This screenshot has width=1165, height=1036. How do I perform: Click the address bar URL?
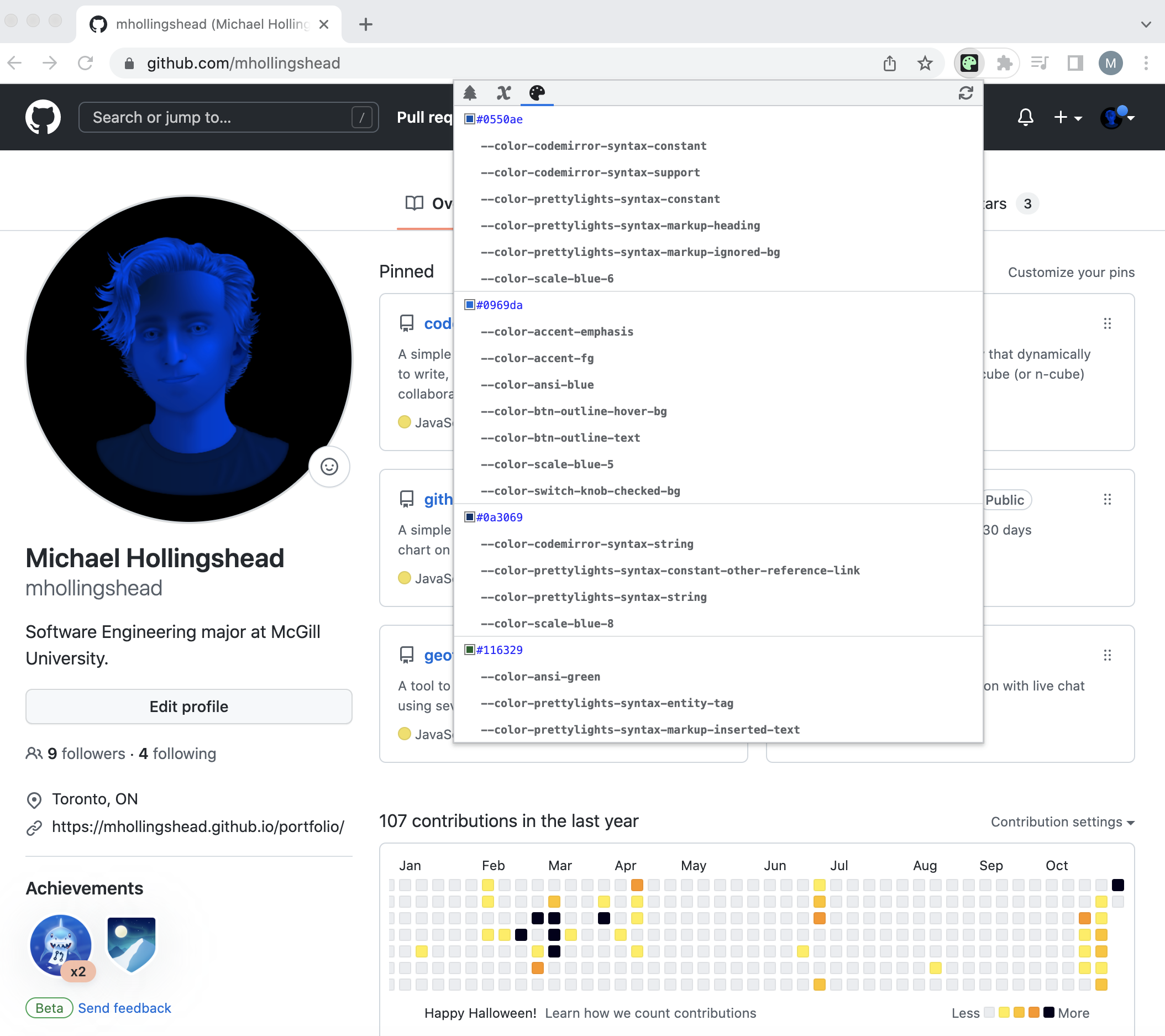click(243, 62)
